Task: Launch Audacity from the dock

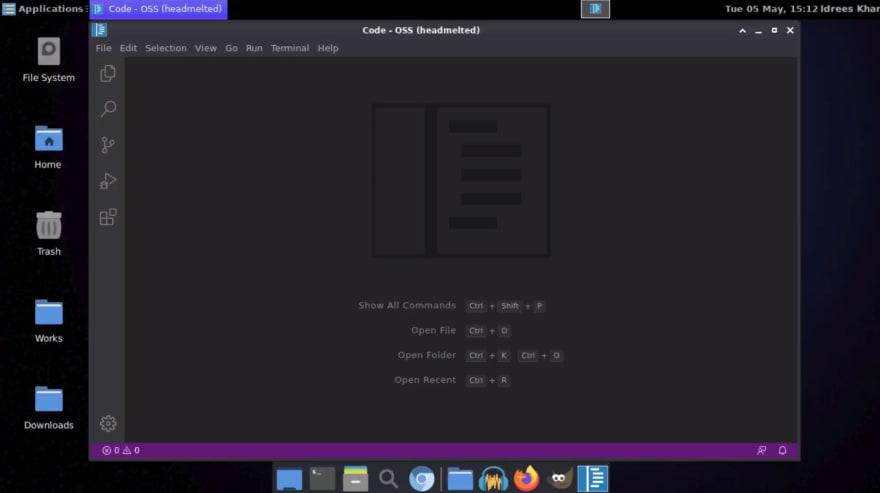Action: [x=493, y=479]
